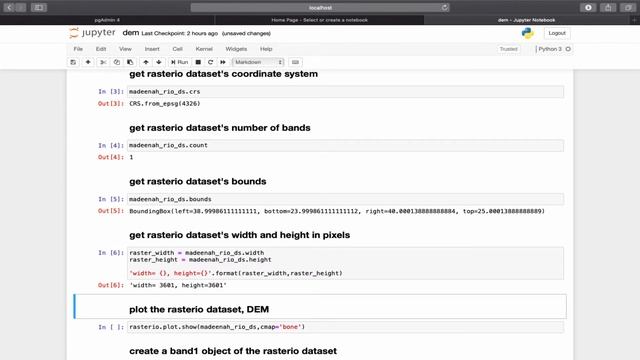Open the Widgets menu

pos(236,49)
